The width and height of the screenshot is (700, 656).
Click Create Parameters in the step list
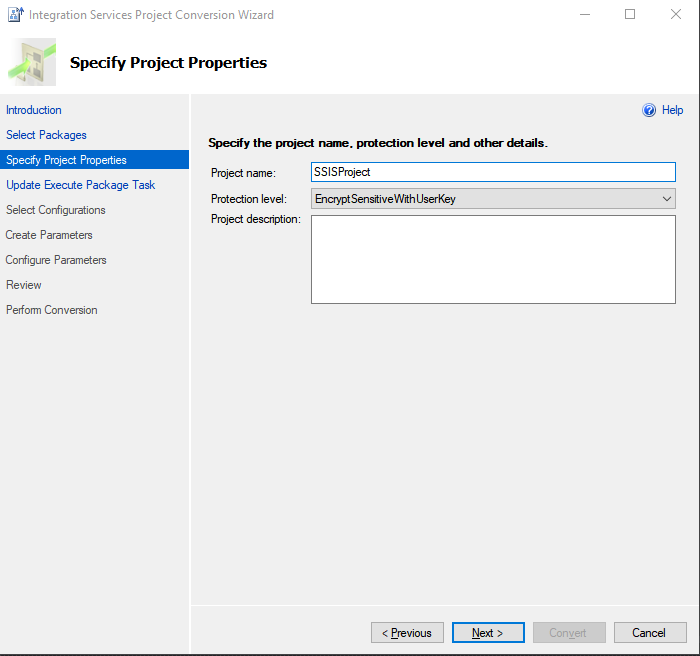[x=49, y=235]
